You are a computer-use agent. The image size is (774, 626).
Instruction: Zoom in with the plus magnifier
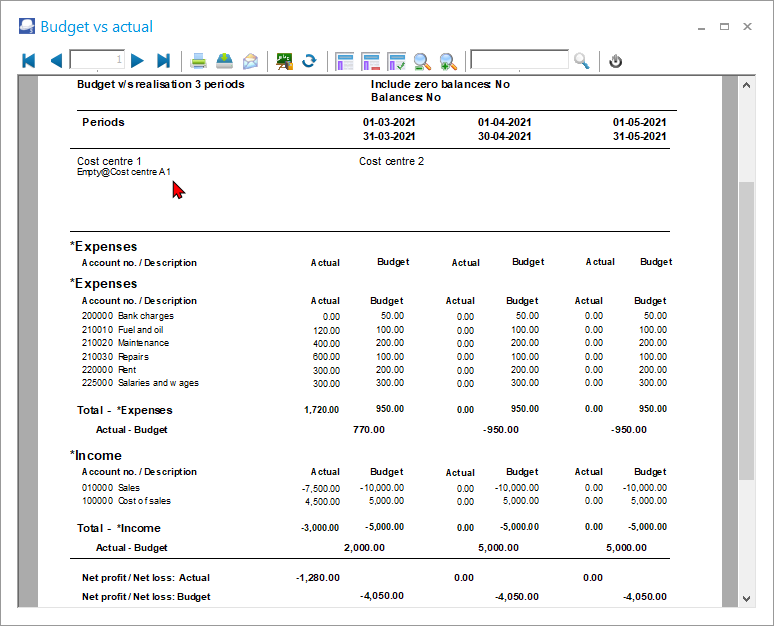coord(448,61)
